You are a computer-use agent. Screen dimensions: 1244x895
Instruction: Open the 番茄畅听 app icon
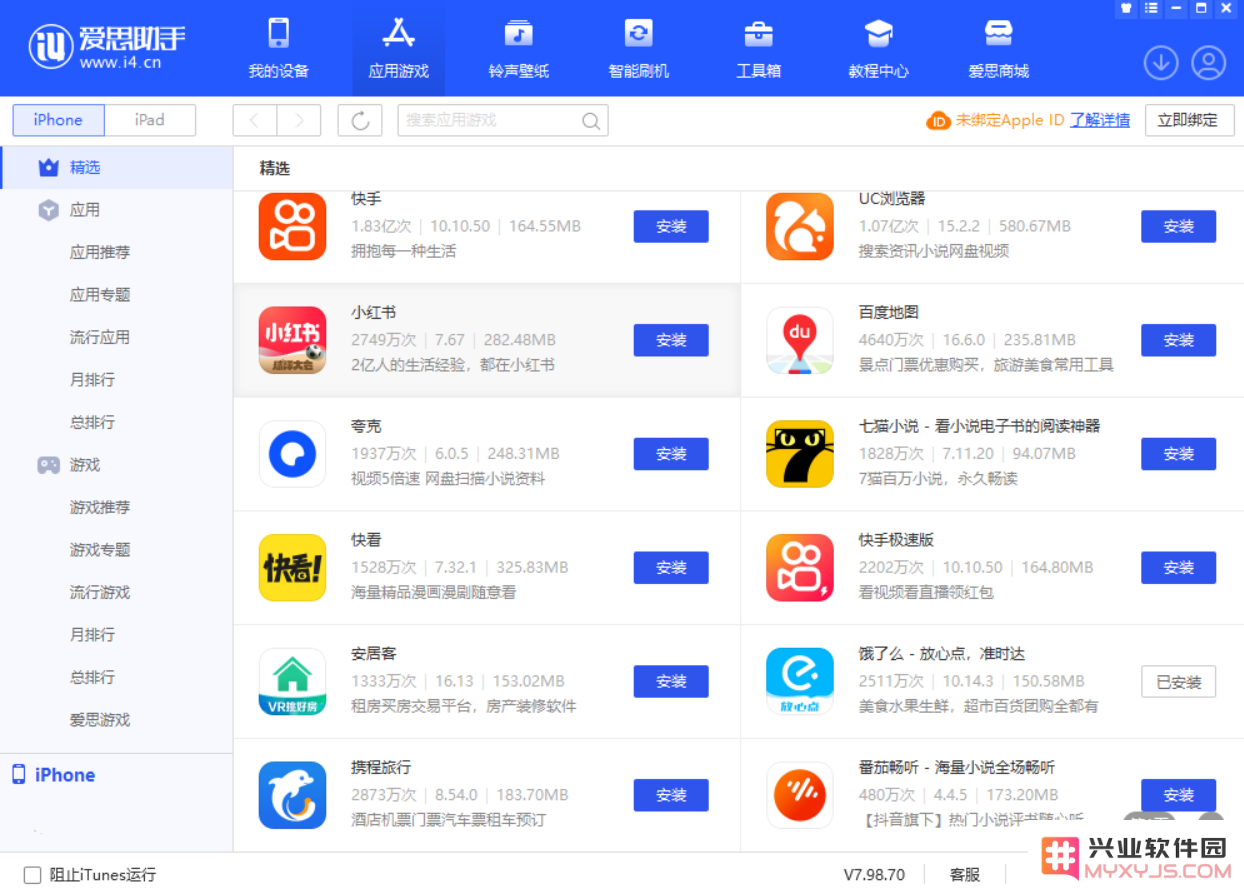(800, 795)
